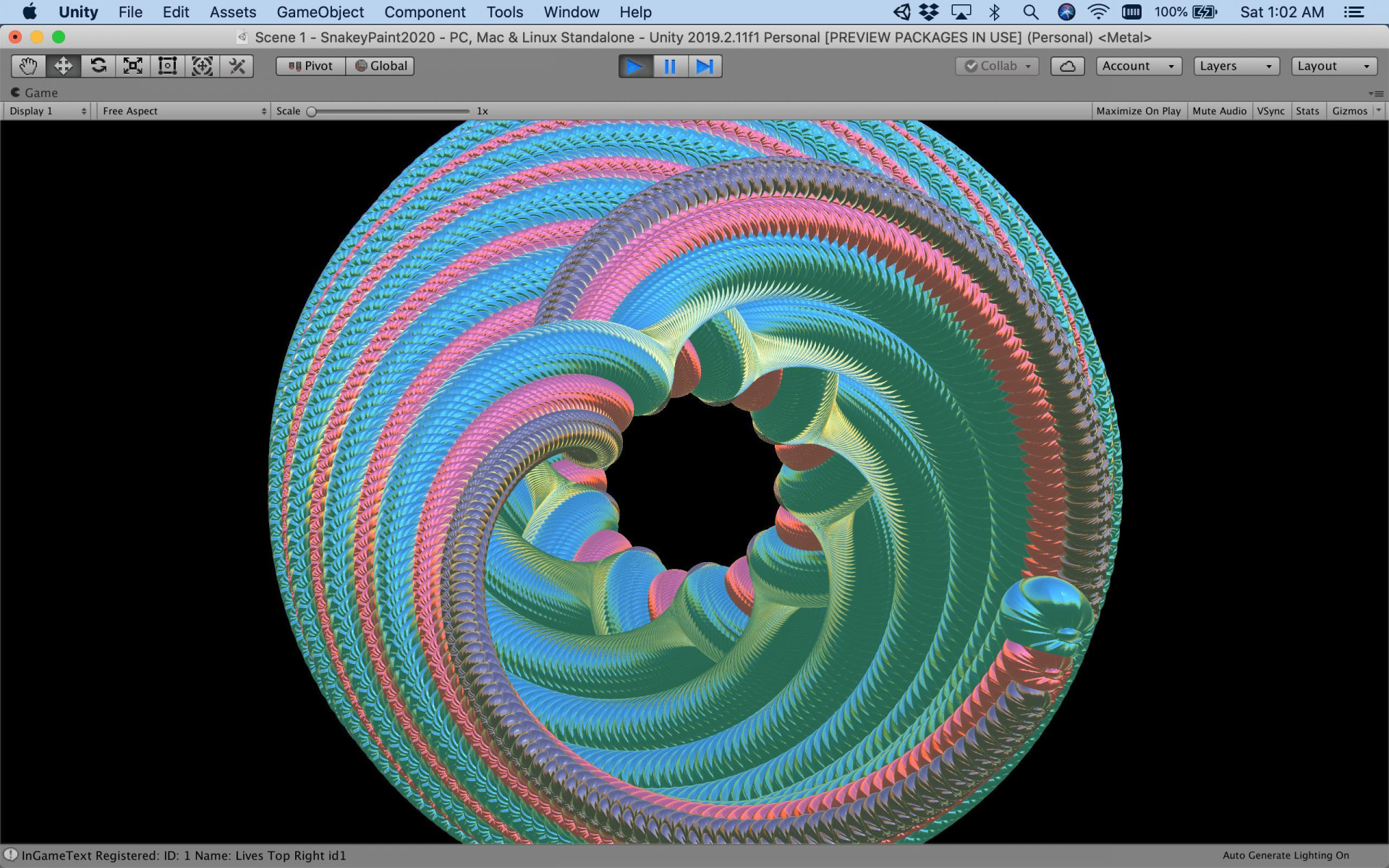Toggle Global handle rotation
This screenshot has height=868, width=1389.
click(x=380, y=66)
